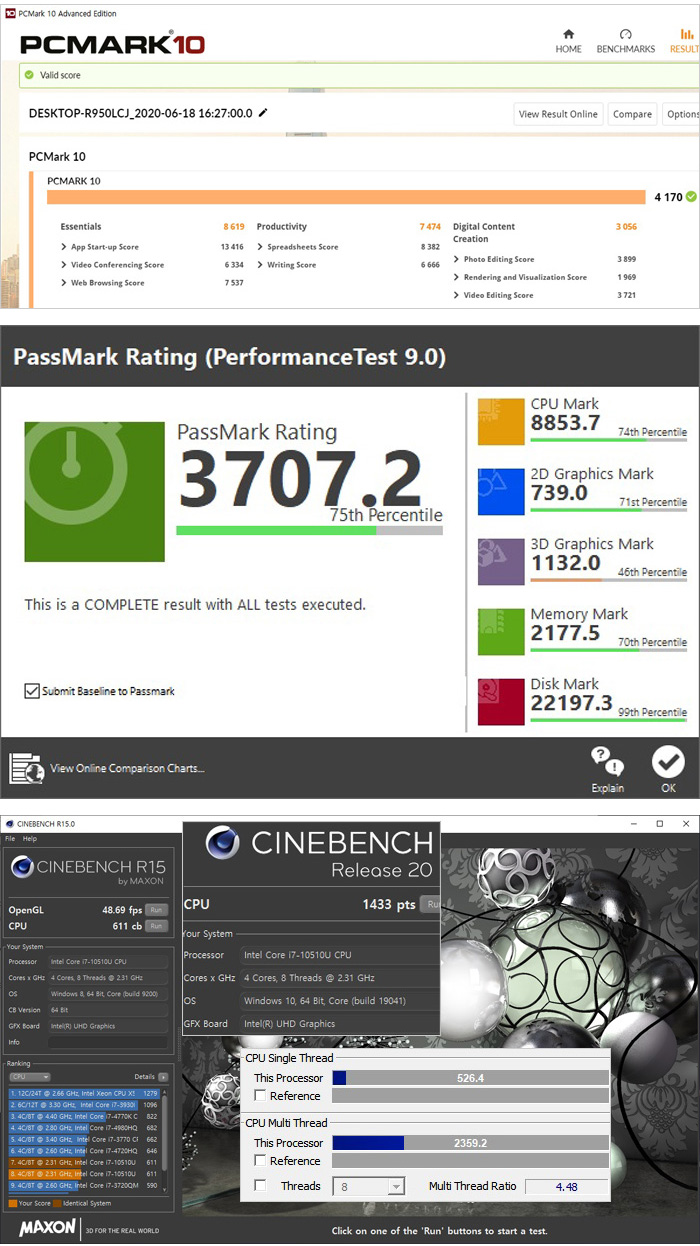The width and height of the screenshot is (700, 1246).
Task: Switch to the RESULTS tab
Action: 685,42
